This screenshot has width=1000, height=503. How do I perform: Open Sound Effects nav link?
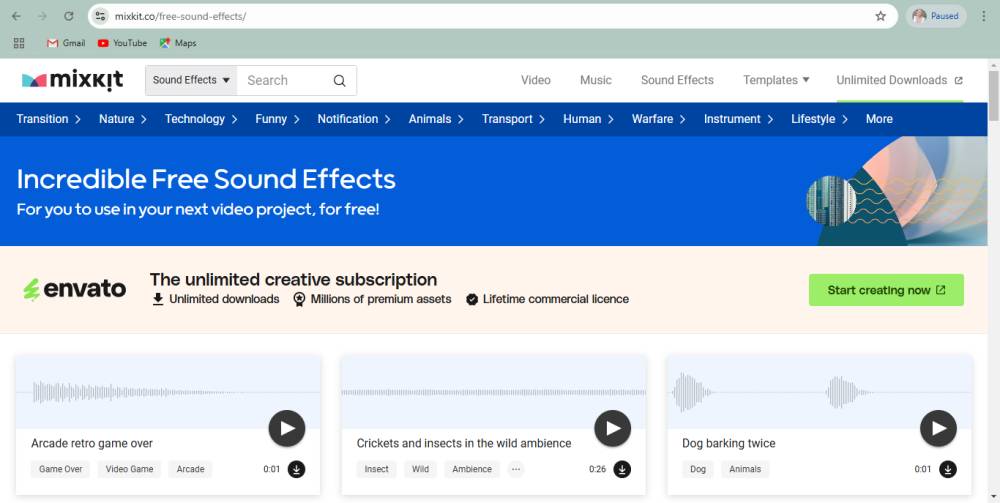(x=677, y=80)
